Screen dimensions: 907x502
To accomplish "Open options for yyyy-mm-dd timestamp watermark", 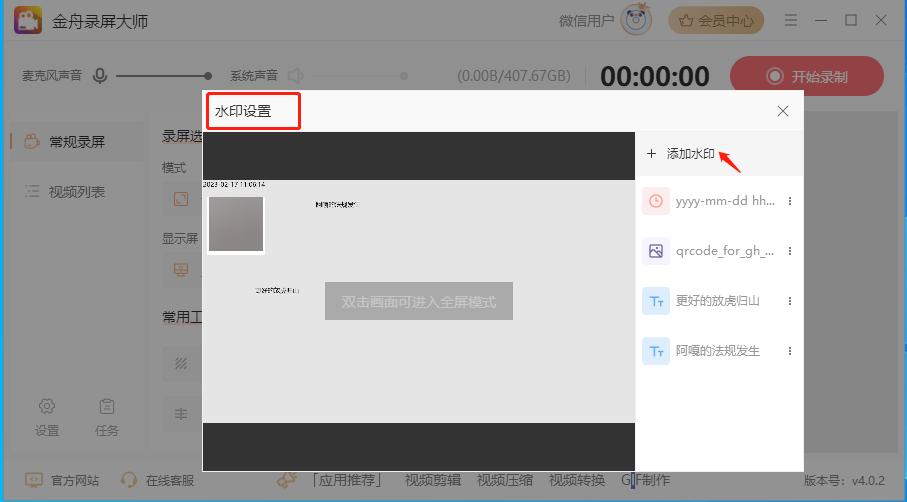I will click(x=790, y=201).
